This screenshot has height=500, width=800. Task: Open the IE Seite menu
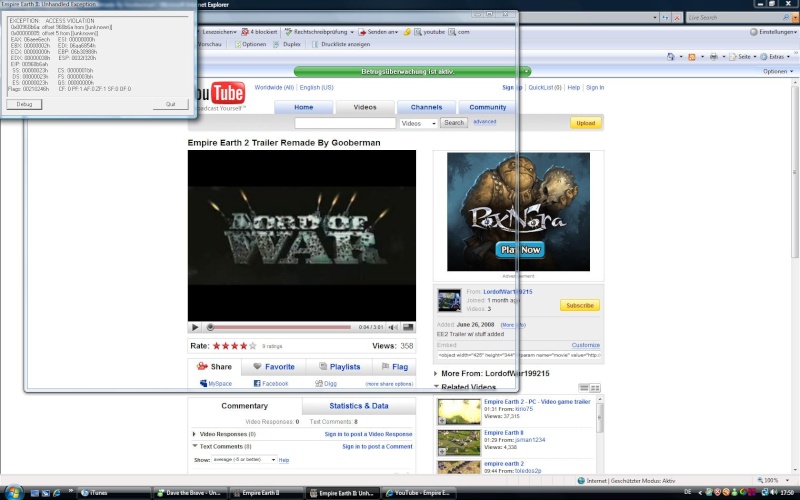(743, 57)
